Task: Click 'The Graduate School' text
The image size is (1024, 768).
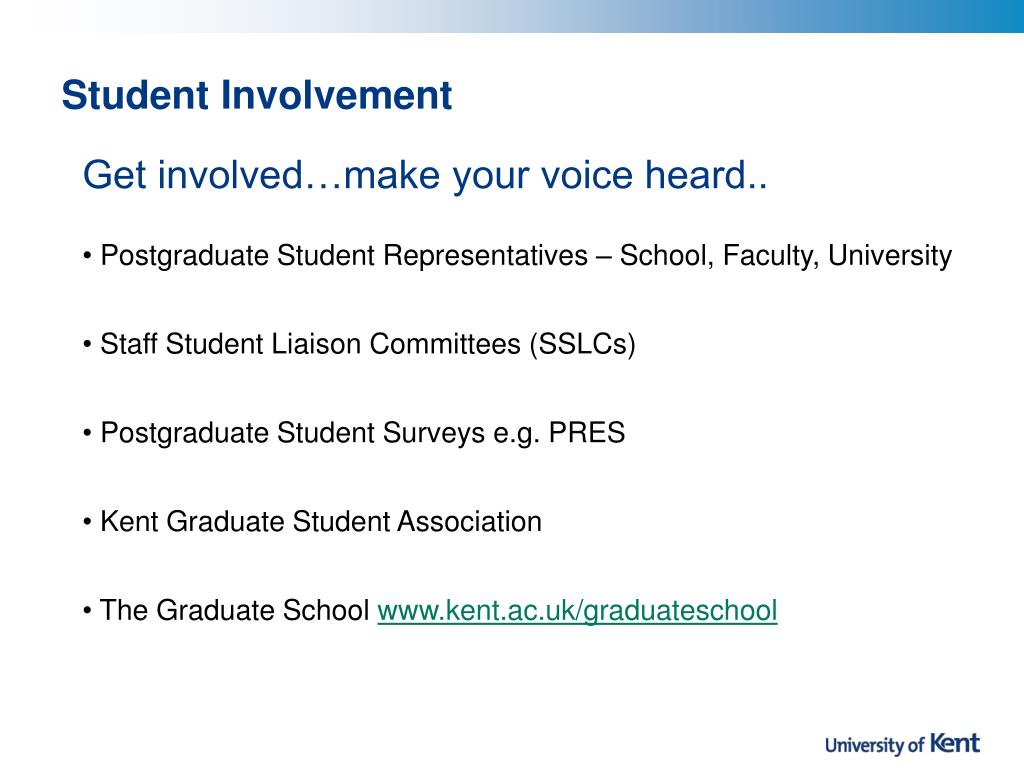Action: click(234, 611)
